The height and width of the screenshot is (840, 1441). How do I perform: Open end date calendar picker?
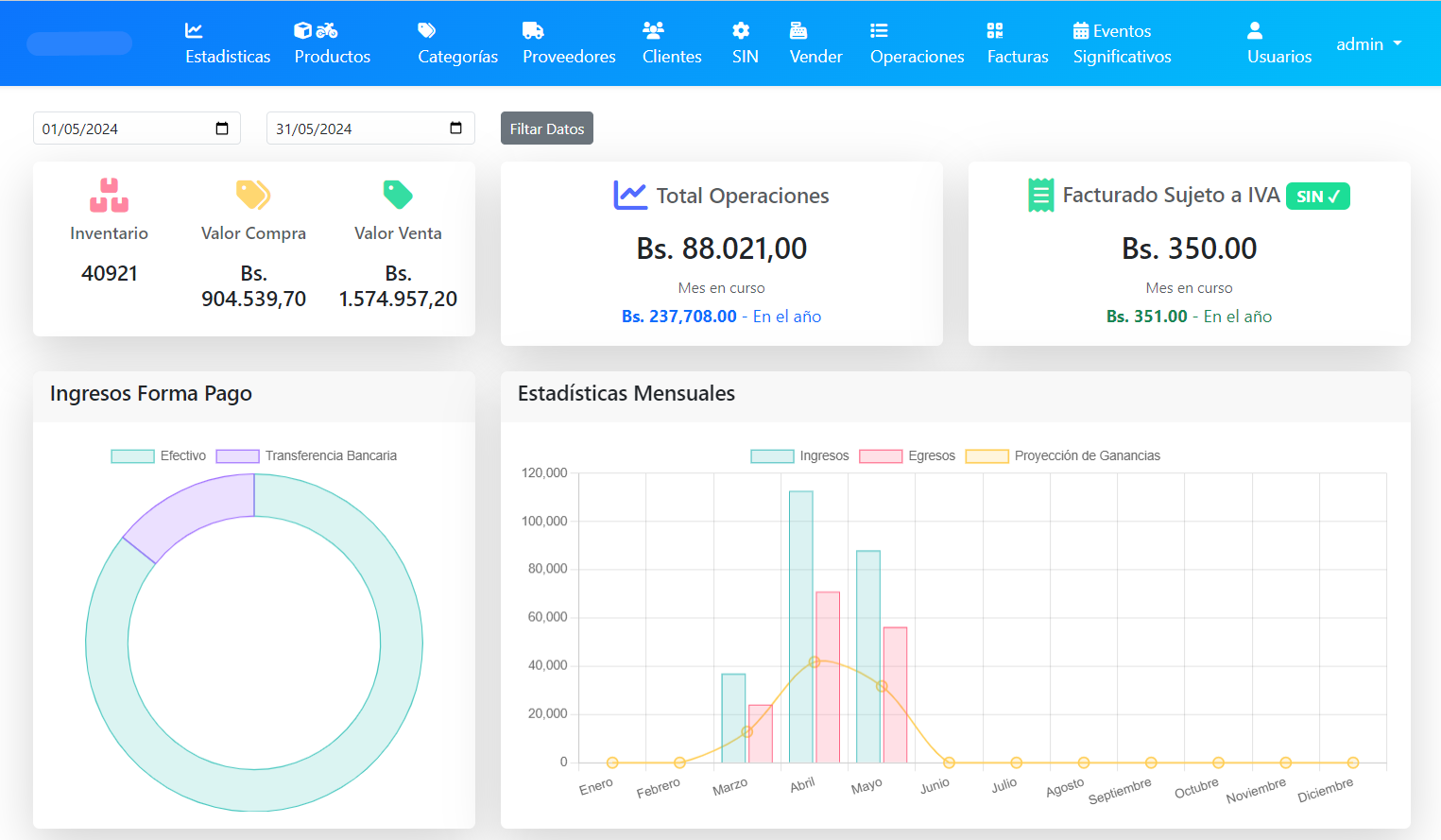point(455,129)
